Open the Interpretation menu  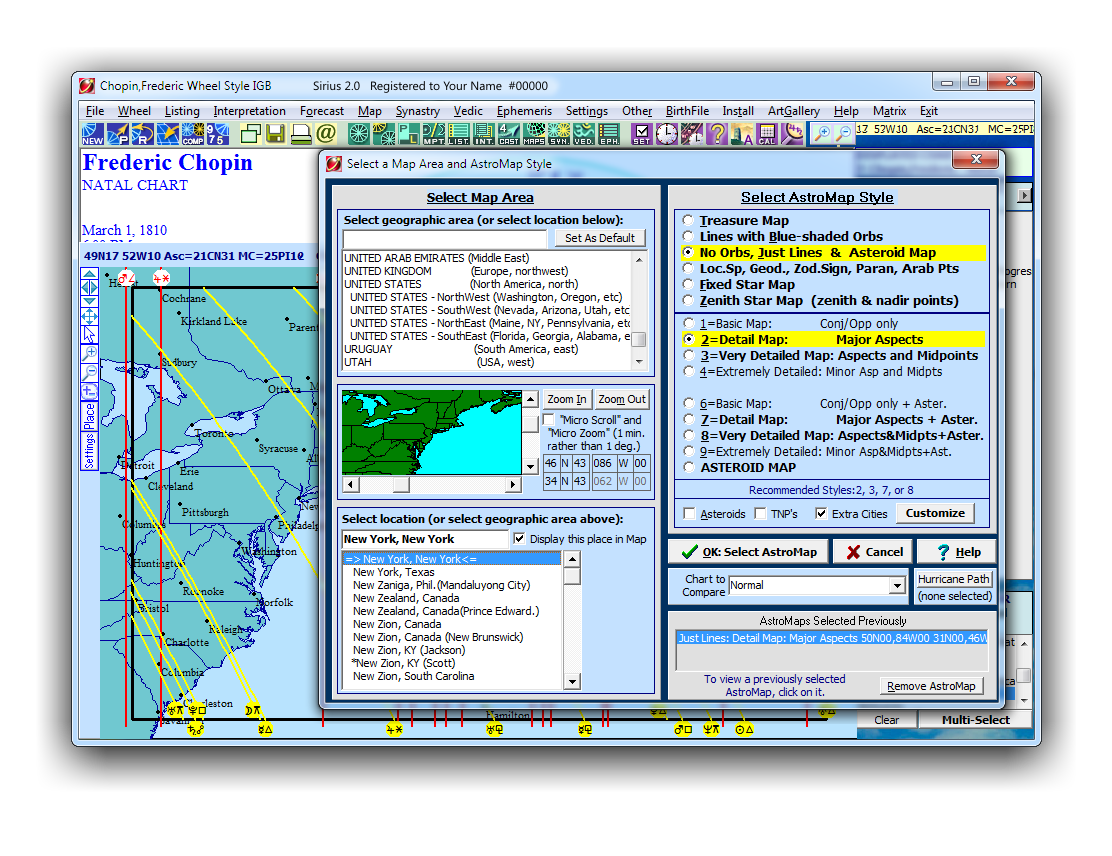pyautogui.click(x=250, y=111)
